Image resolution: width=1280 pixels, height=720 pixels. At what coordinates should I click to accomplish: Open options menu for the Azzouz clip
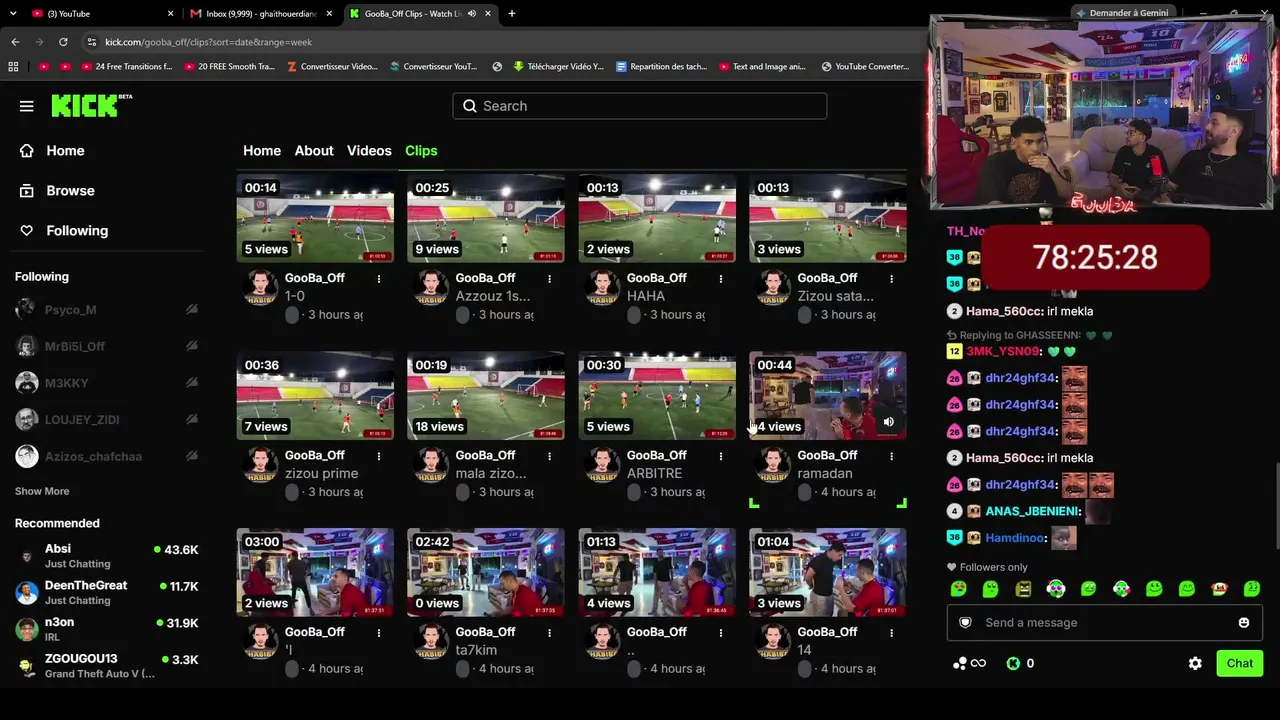pyautogui.click(x=549, y=279)
